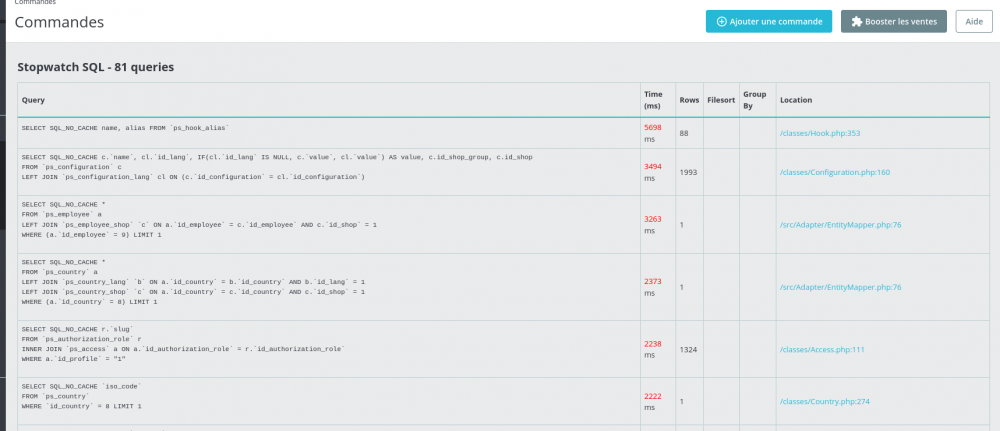Click the ps_hook_alias query text
The image size is (1000, 431).
click(126, 128)
